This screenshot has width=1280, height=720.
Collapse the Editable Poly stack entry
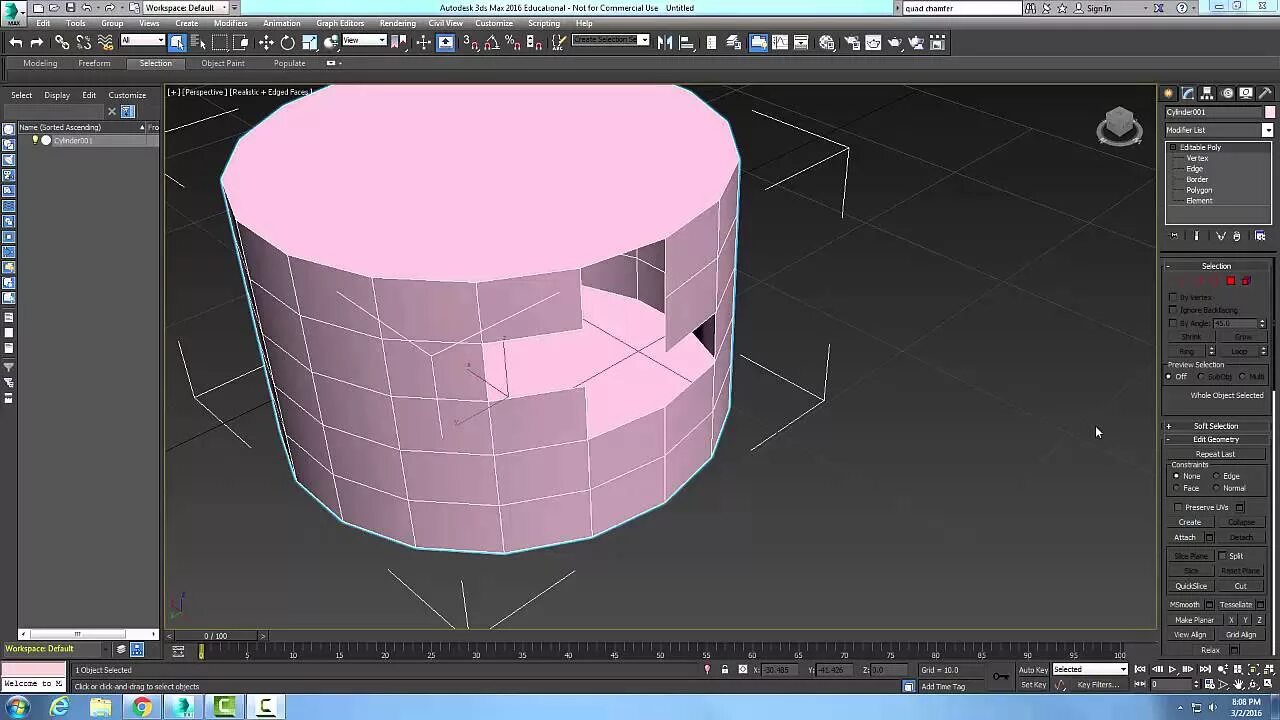click(1173, 147)
